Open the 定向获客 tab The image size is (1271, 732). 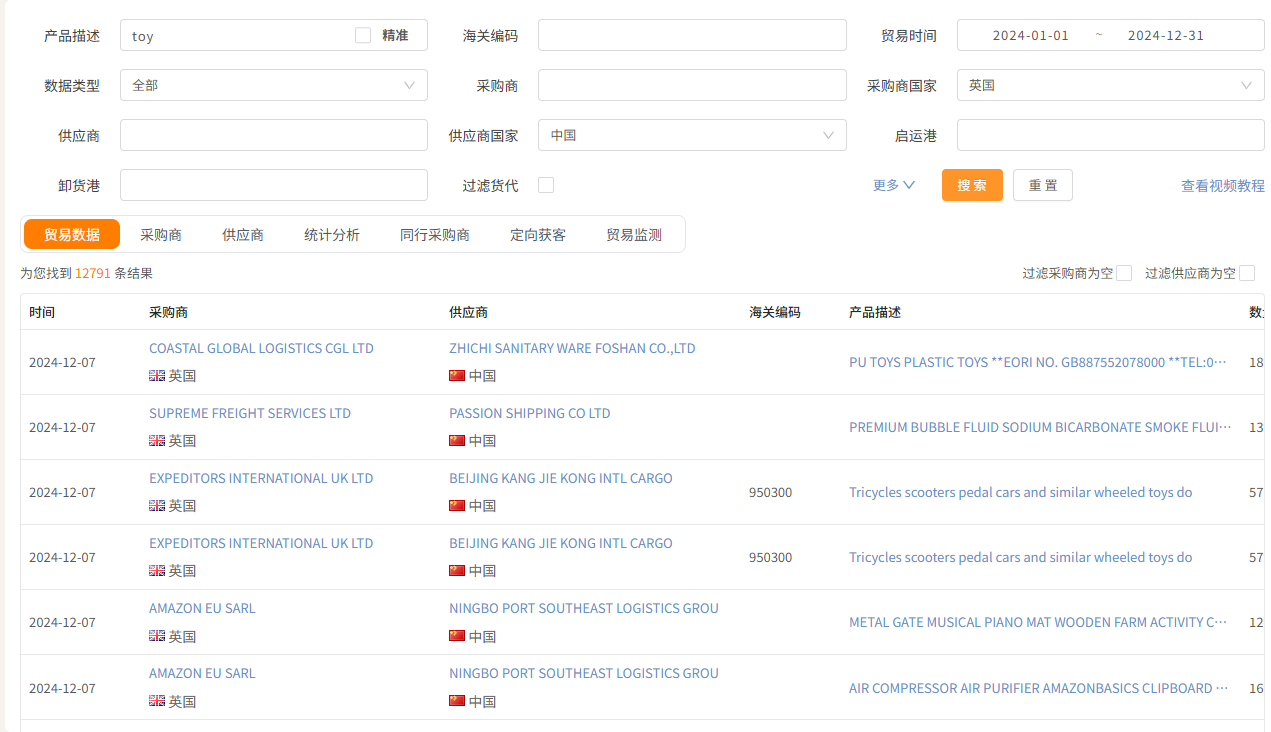538,235
